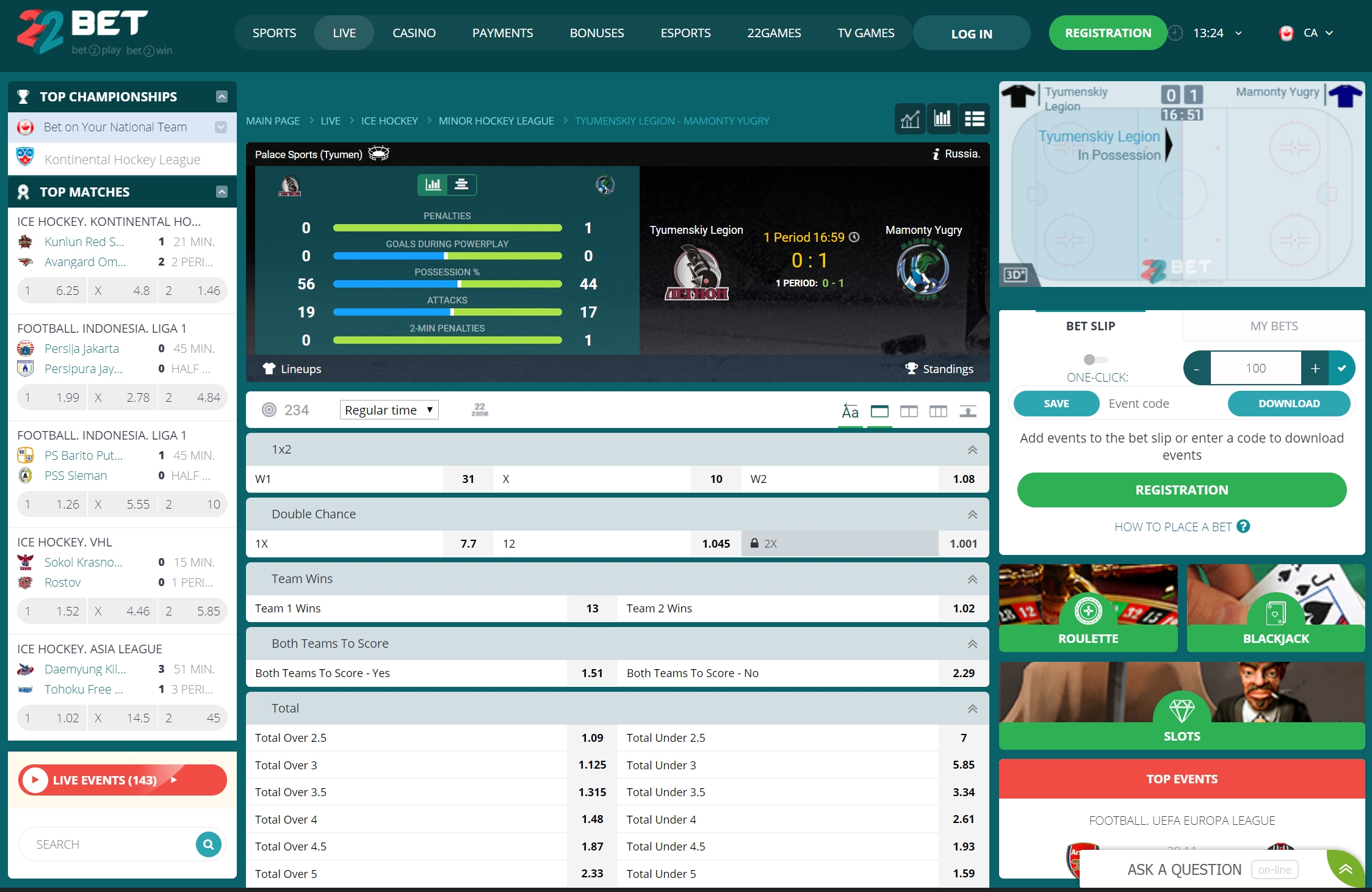The width and height of the screenshot is (1372, 892).
Task: Open the Regular time dropdown
Action: coord(389,410)
